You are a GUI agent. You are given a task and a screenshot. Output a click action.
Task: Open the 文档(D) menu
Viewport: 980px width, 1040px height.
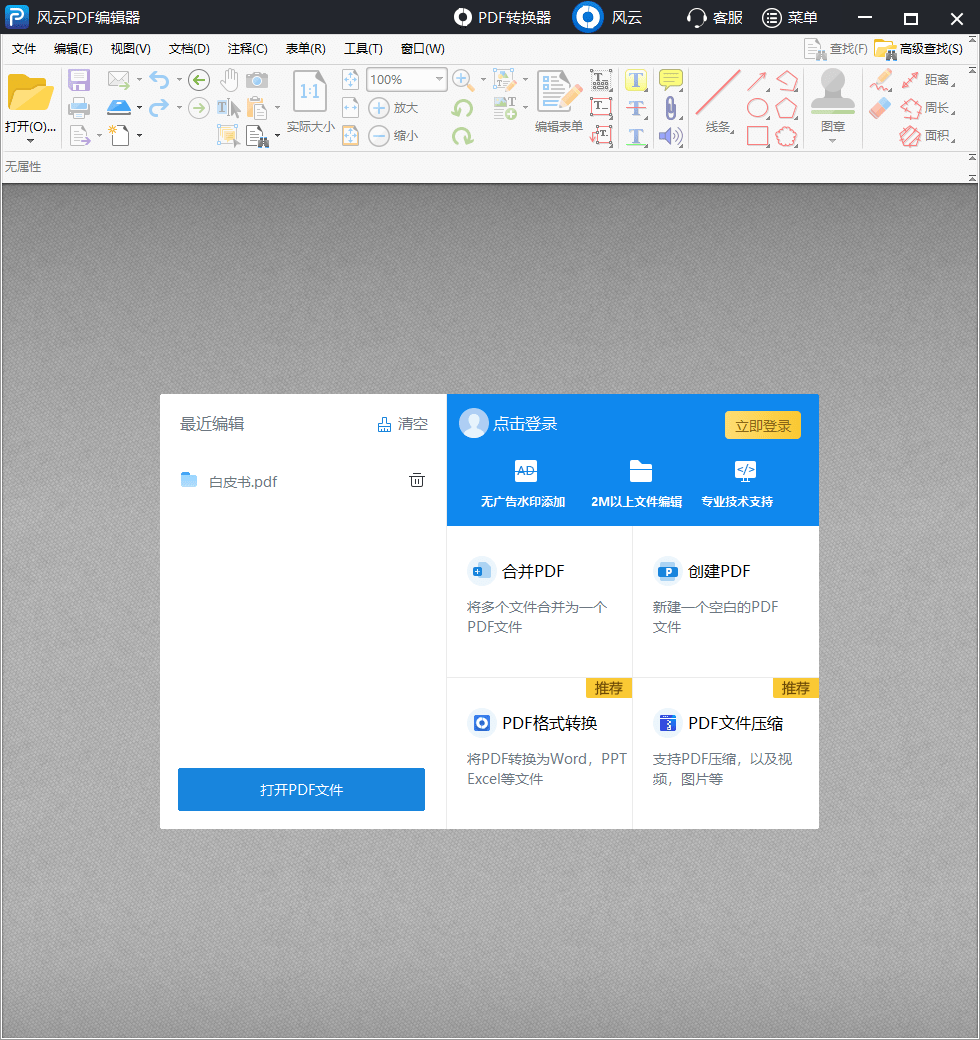(189, 49)
